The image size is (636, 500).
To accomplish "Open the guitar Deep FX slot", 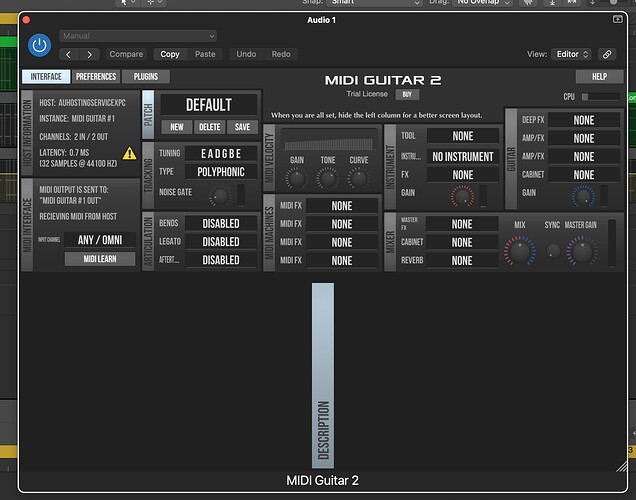I will 584,120.
